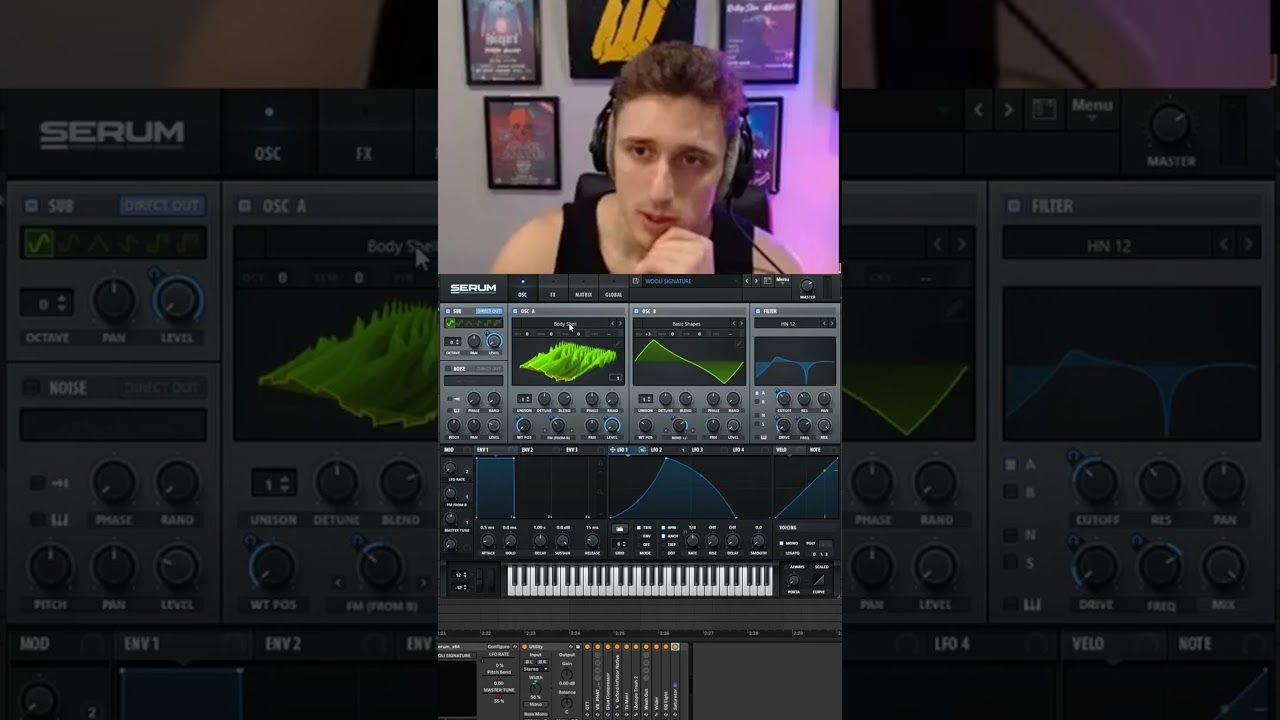The height and width of the screenshot is (720, 1280).
Task: Click the MASTER volume knob
Action: [x=807, y=285]
